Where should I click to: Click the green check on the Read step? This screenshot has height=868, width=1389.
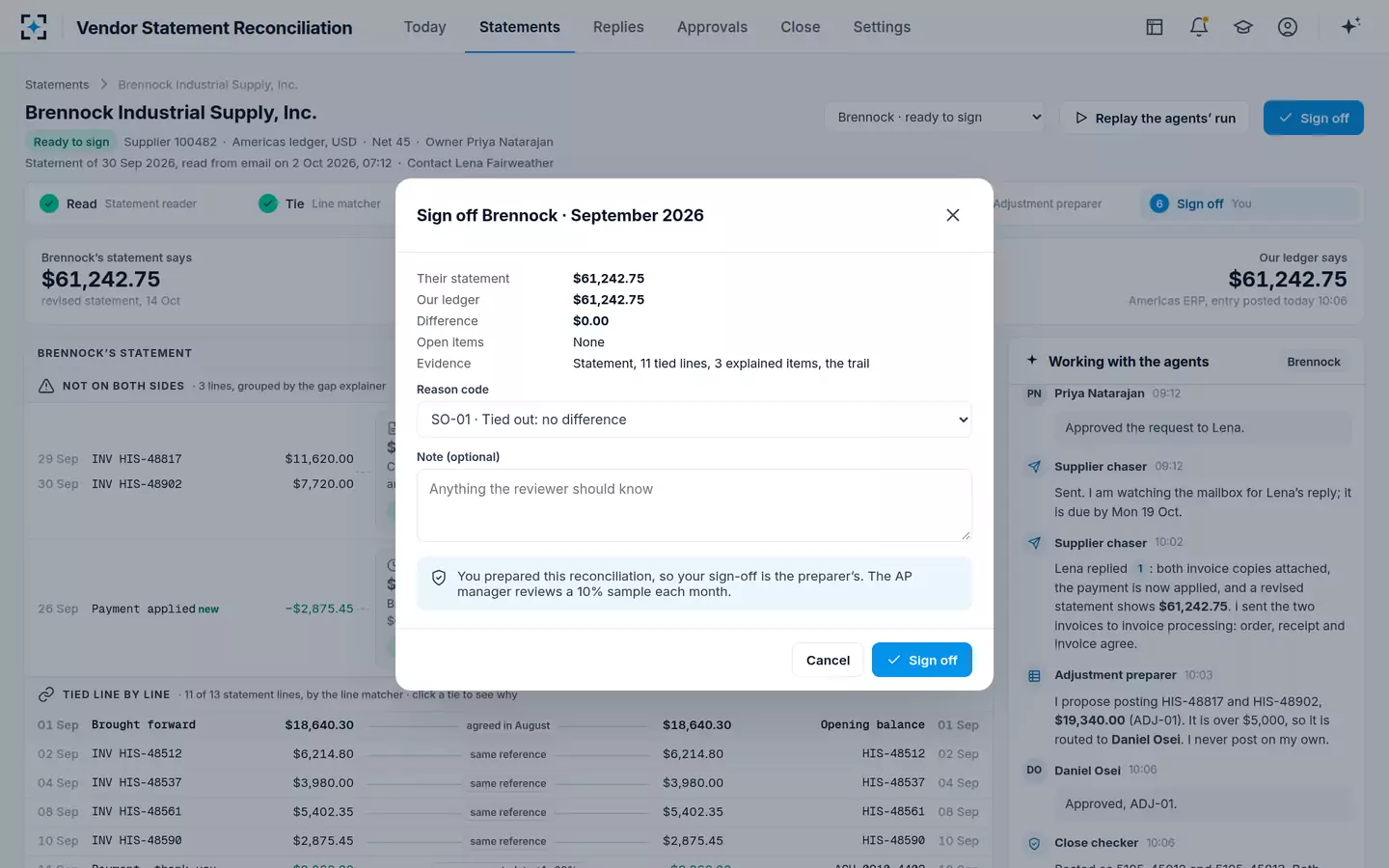(x=49, y=203)
